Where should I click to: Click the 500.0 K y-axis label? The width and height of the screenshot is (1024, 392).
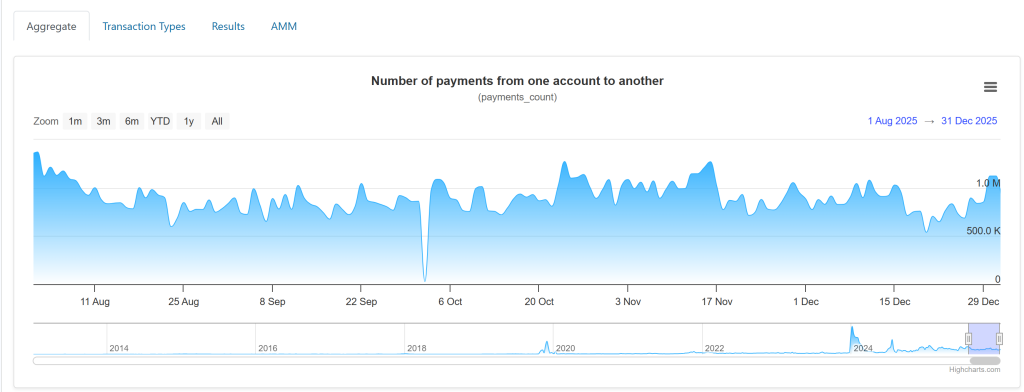(984, 231)
